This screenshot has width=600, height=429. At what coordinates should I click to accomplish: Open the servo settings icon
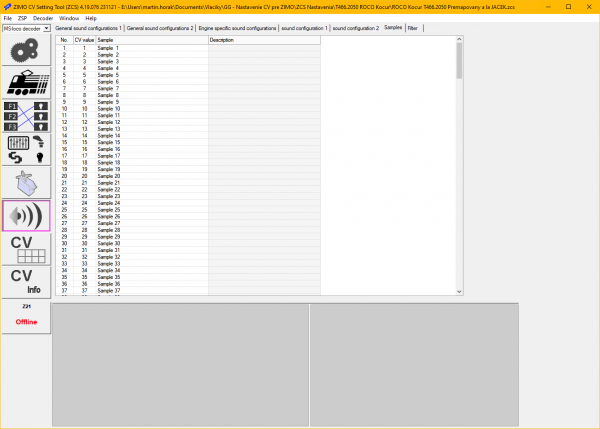coord(26,182)
